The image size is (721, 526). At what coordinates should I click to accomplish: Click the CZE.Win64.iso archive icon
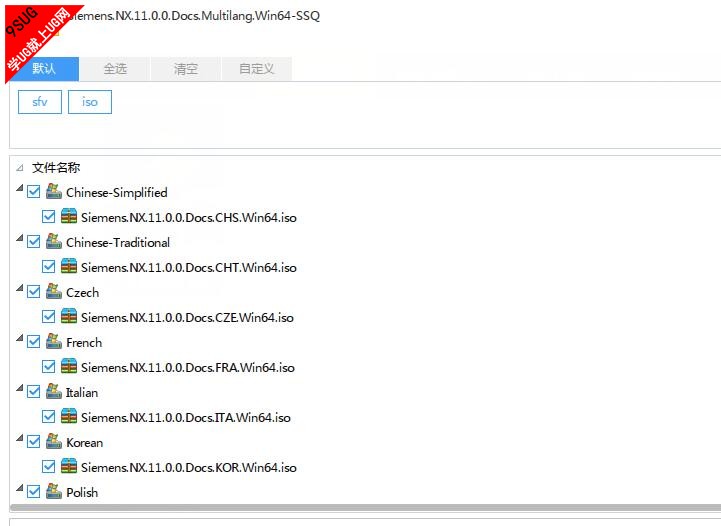pos(69,316)
